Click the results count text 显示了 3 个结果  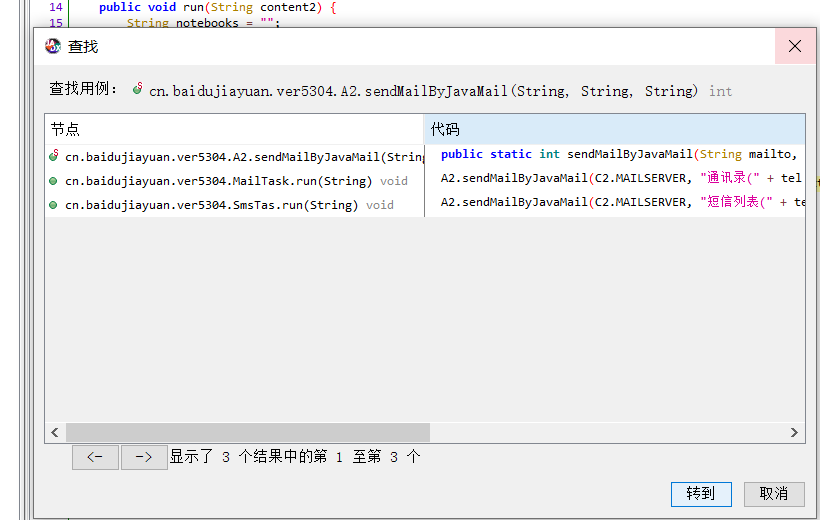295,457
